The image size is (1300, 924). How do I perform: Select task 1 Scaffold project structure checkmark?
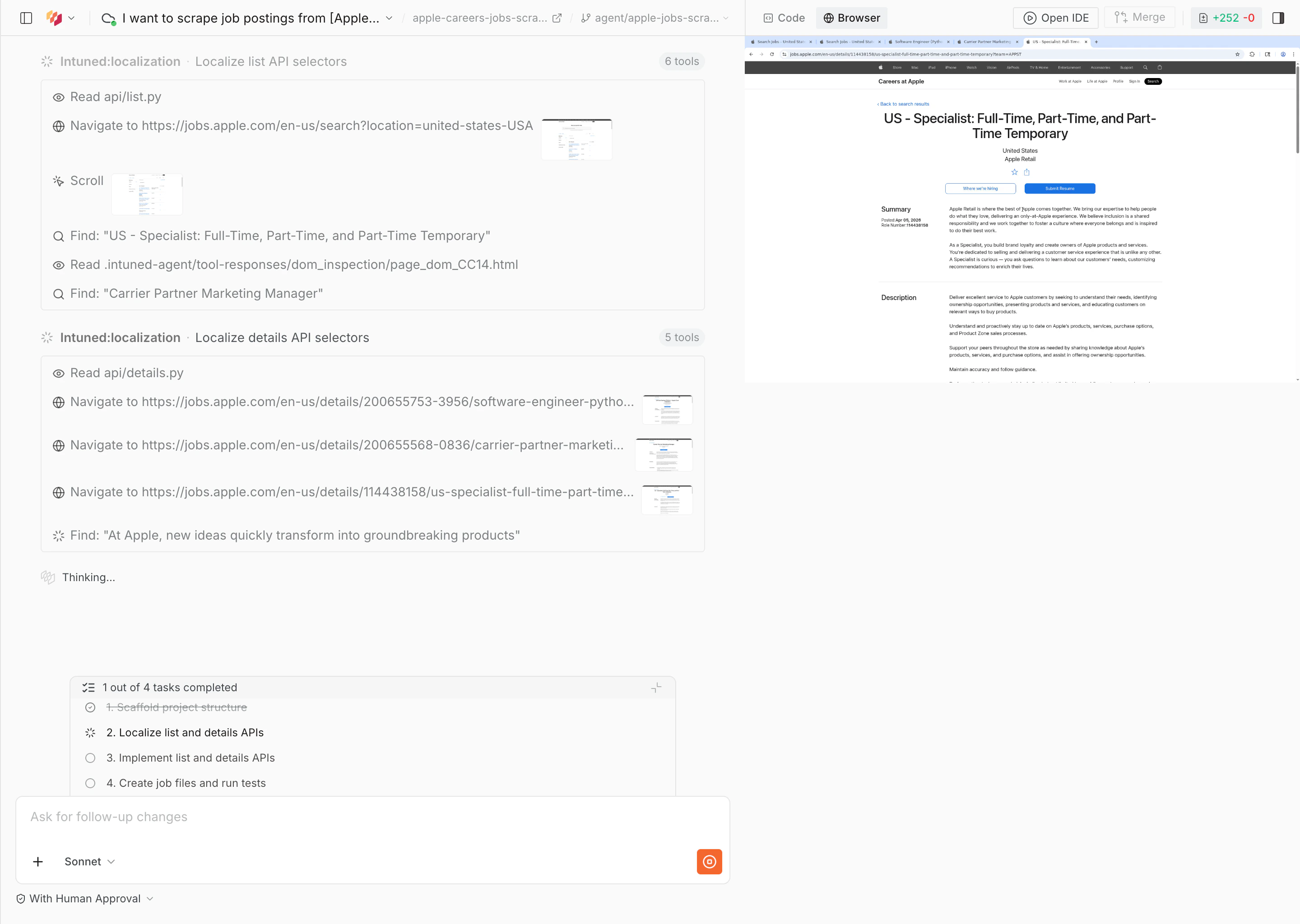tap(90, 708)
